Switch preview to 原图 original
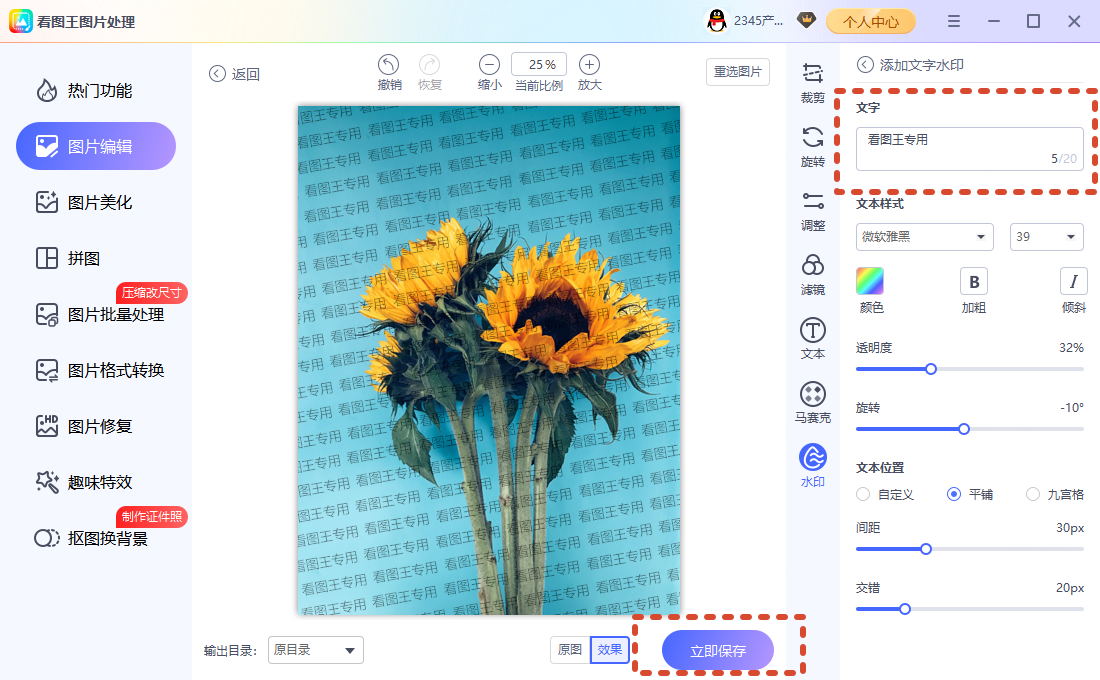The height and width of the screenshot is (680, 1100). click(570, 650)
